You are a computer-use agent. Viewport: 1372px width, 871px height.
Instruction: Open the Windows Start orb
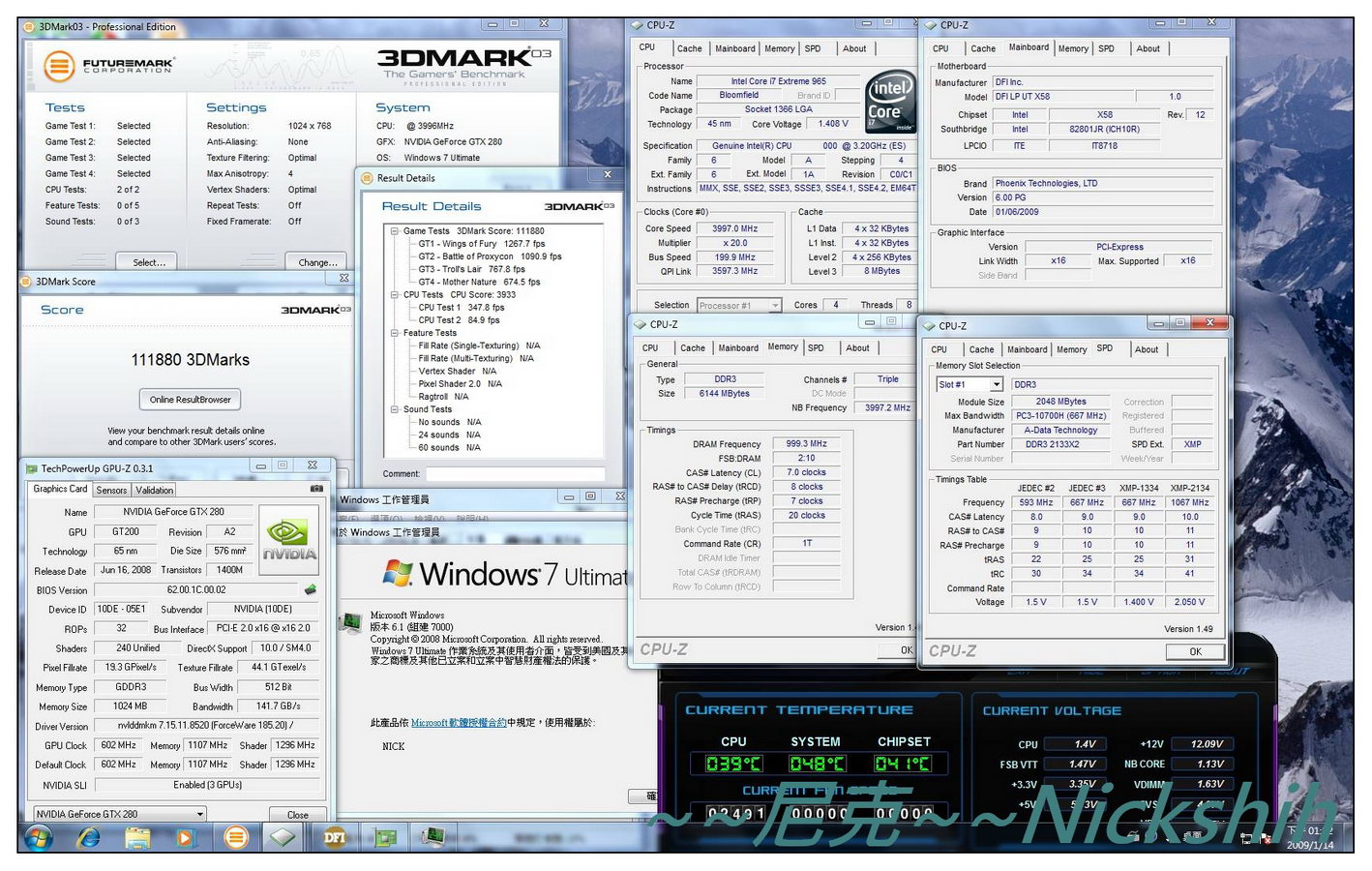click(39, 837)
